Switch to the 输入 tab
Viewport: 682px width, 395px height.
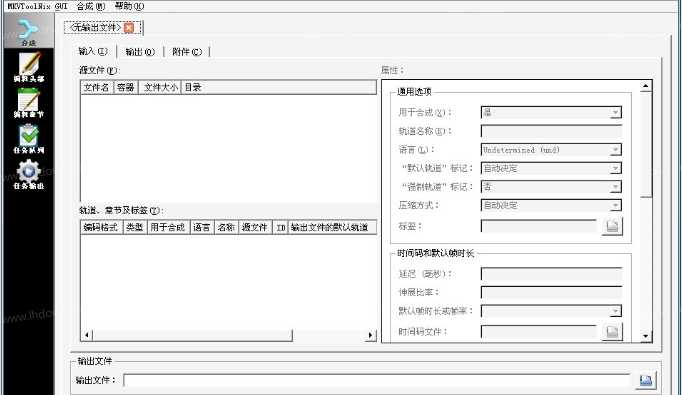[x=93, y=51]
